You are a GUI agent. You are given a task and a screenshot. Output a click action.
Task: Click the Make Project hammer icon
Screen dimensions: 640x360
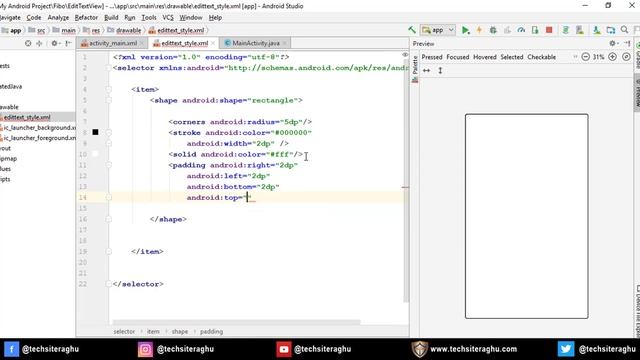click(412, 30)
